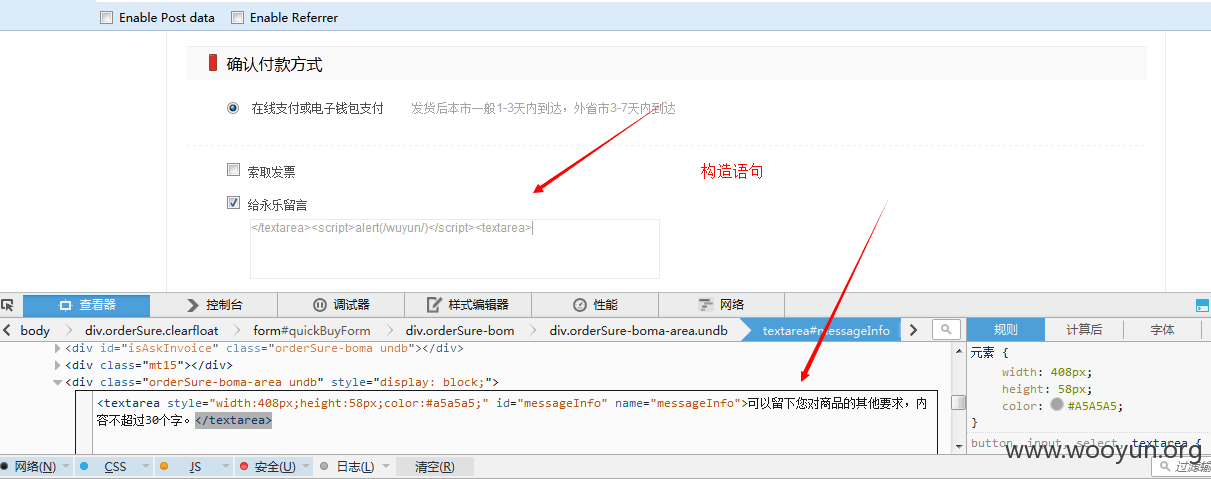Image resolution: width=1211 pixels, height=479 pixels.
Task: Select 在线支付或电子钱包支付 radio button
Action: click(233, 108)
